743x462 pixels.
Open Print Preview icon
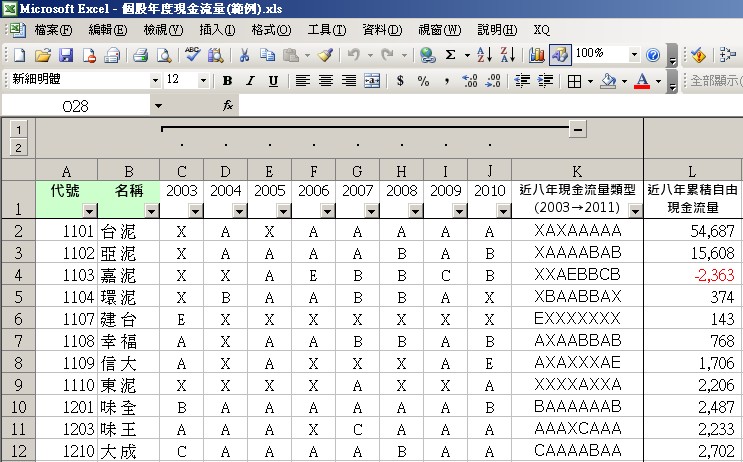(164, 55)
